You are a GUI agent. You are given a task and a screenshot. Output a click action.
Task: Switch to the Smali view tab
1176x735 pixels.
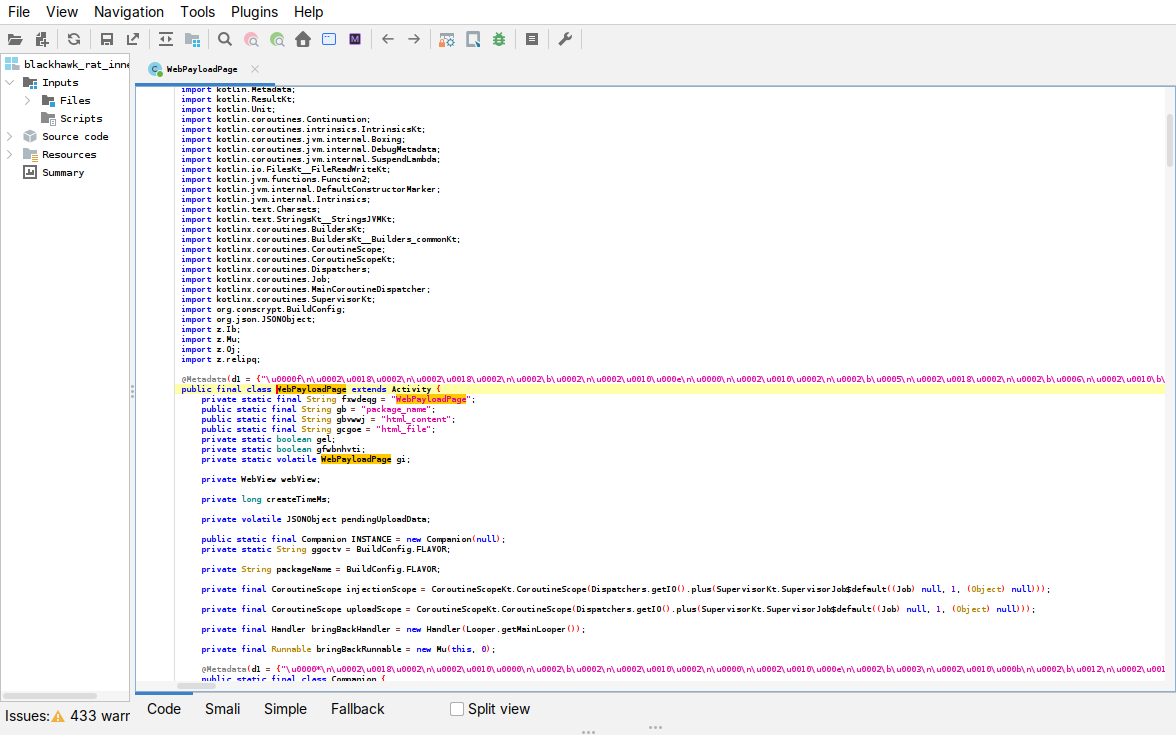coord(223,709)
